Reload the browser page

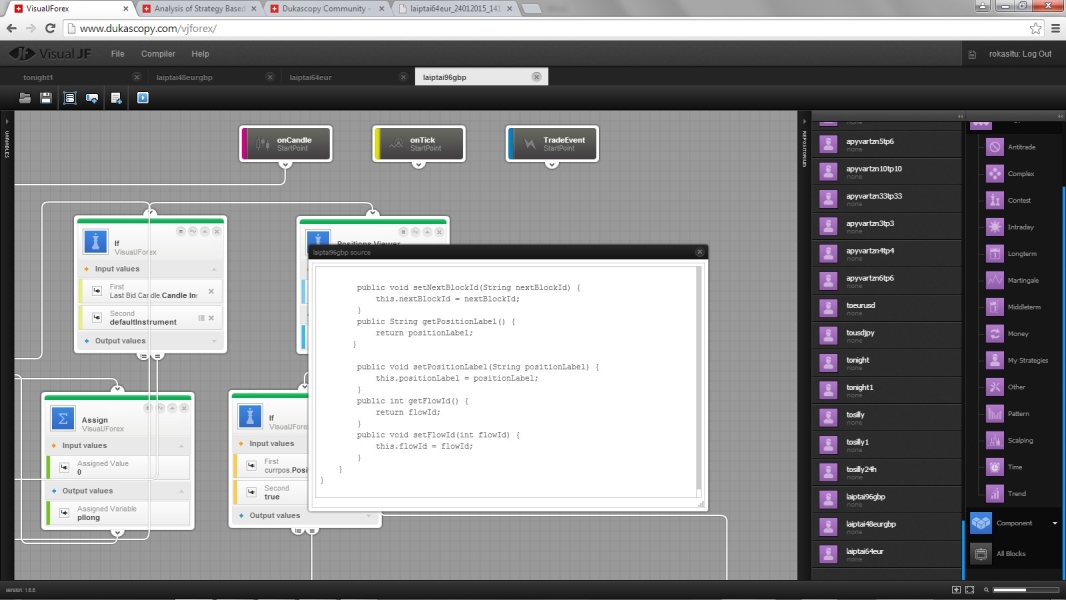pos(50,29)
